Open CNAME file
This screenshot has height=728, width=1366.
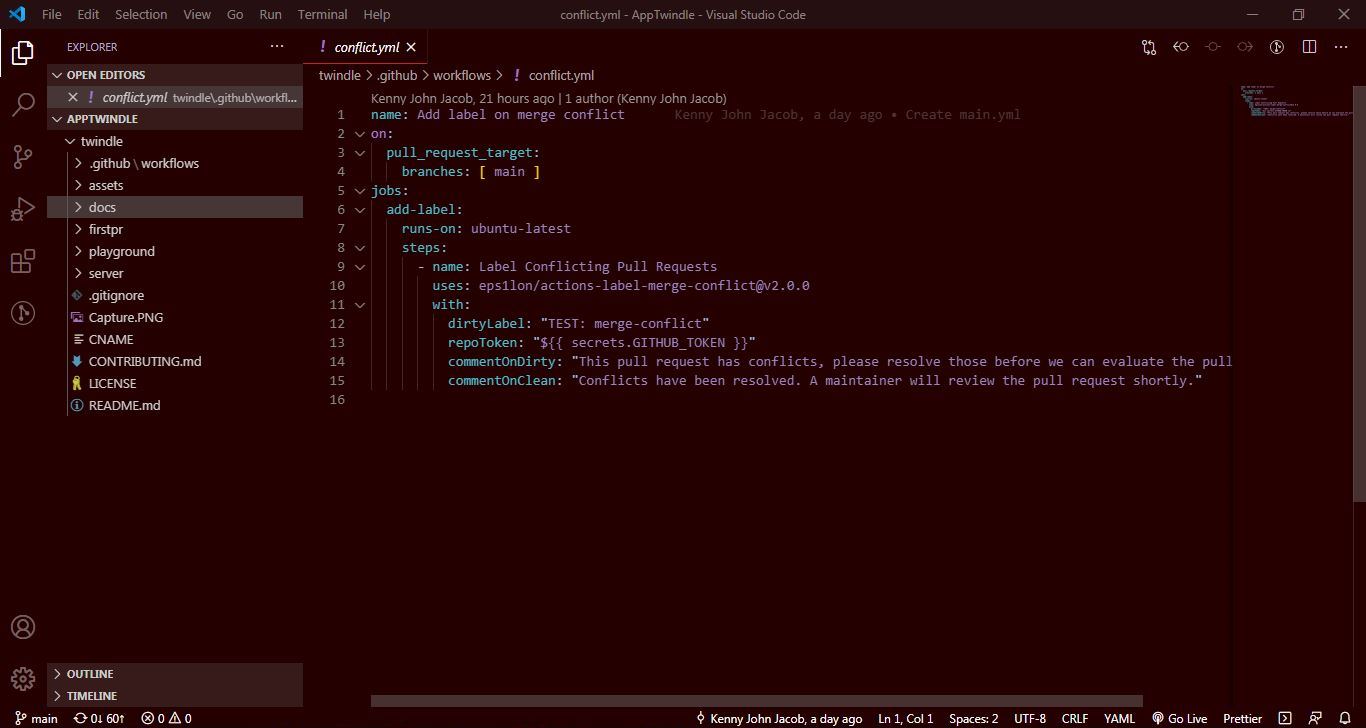[175, 339]
